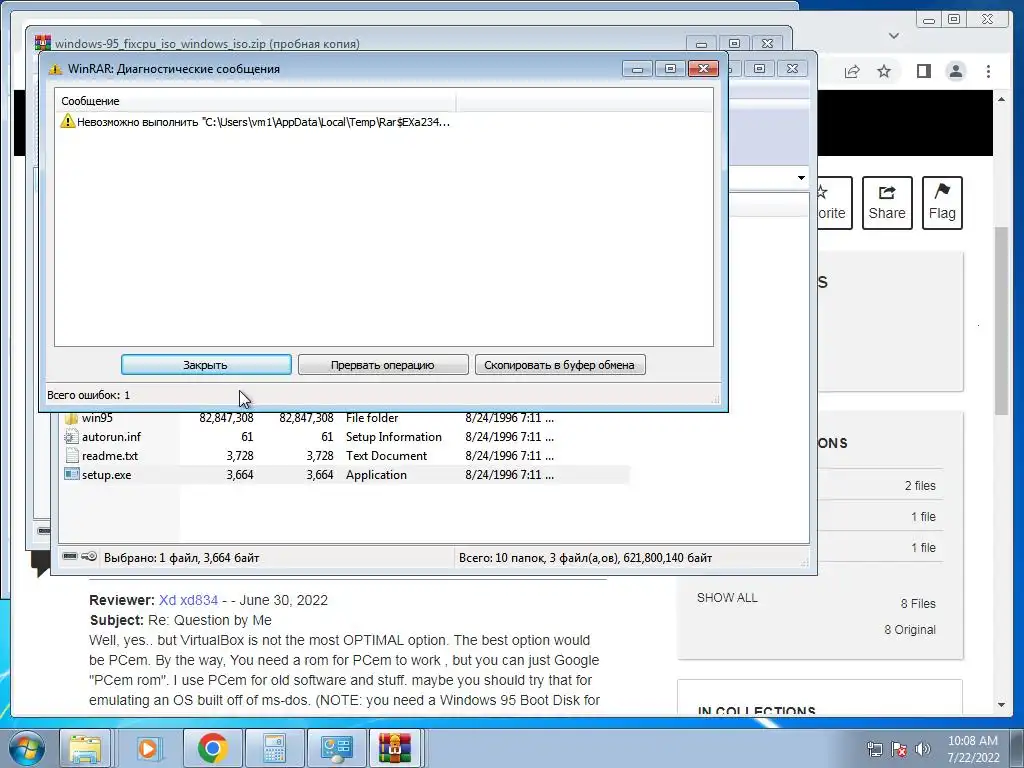Open reviewer link Xd xd834

188,600
